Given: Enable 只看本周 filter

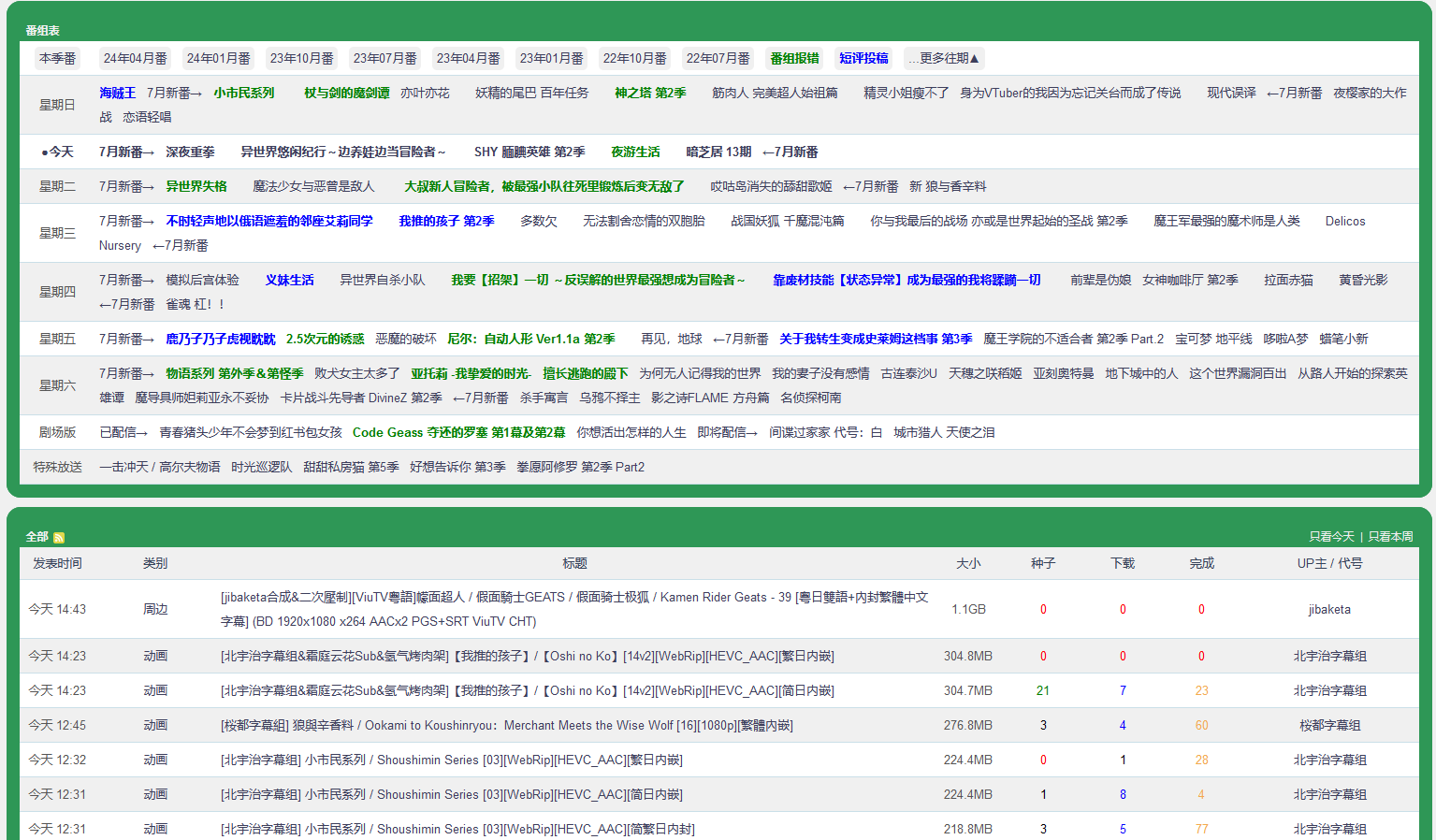Looking at the screenshot, I should (1391, 536).
